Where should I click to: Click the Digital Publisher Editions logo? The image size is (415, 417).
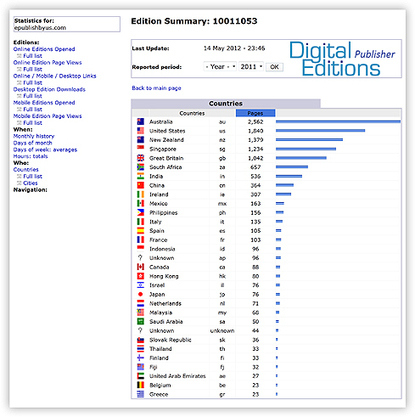(x=342, y=59)
